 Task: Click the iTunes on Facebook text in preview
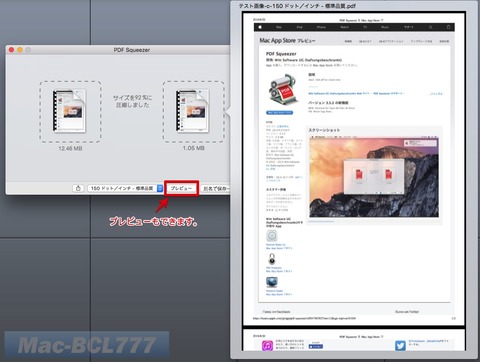[276, 312]
